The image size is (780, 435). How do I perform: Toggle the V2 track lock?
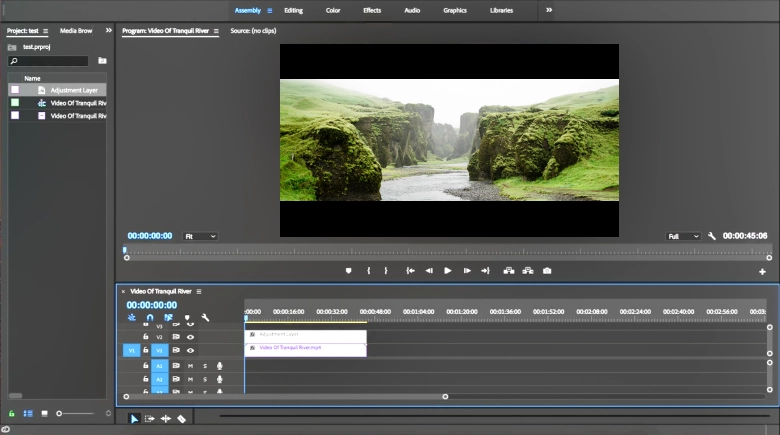point(146,337)
